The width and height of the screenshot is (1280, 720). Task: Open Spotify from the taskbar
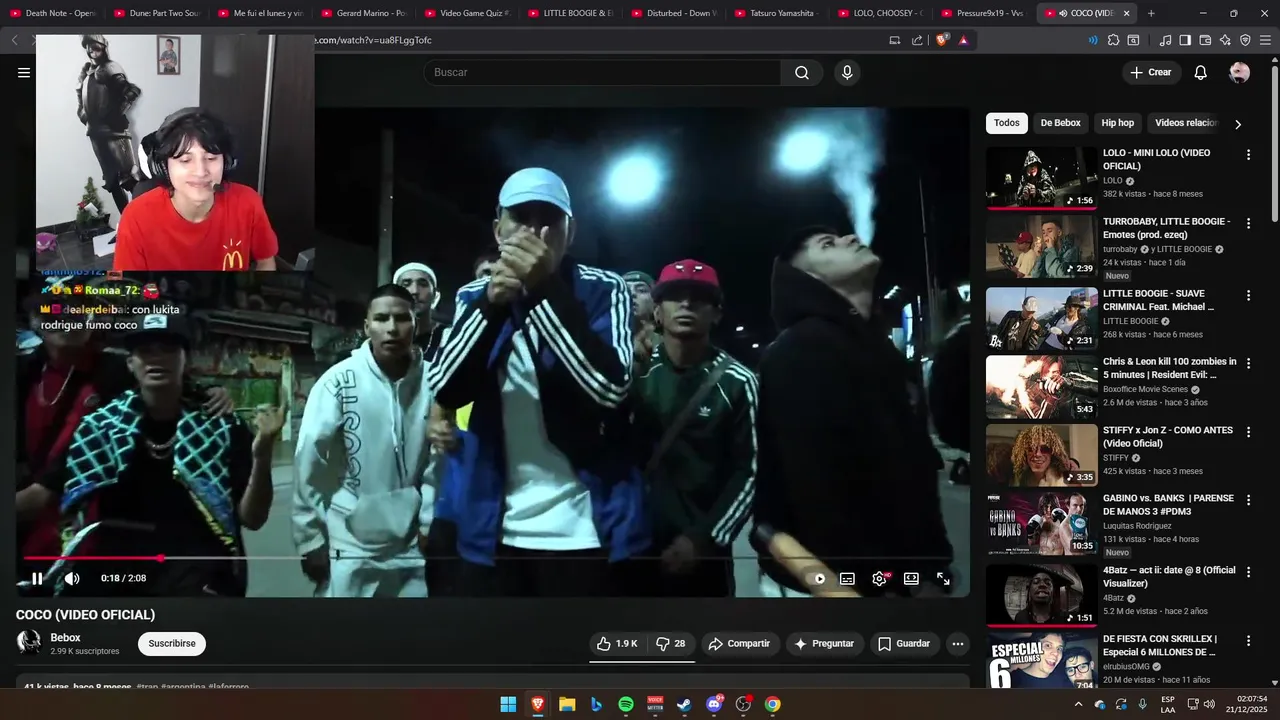coord(626,704)
